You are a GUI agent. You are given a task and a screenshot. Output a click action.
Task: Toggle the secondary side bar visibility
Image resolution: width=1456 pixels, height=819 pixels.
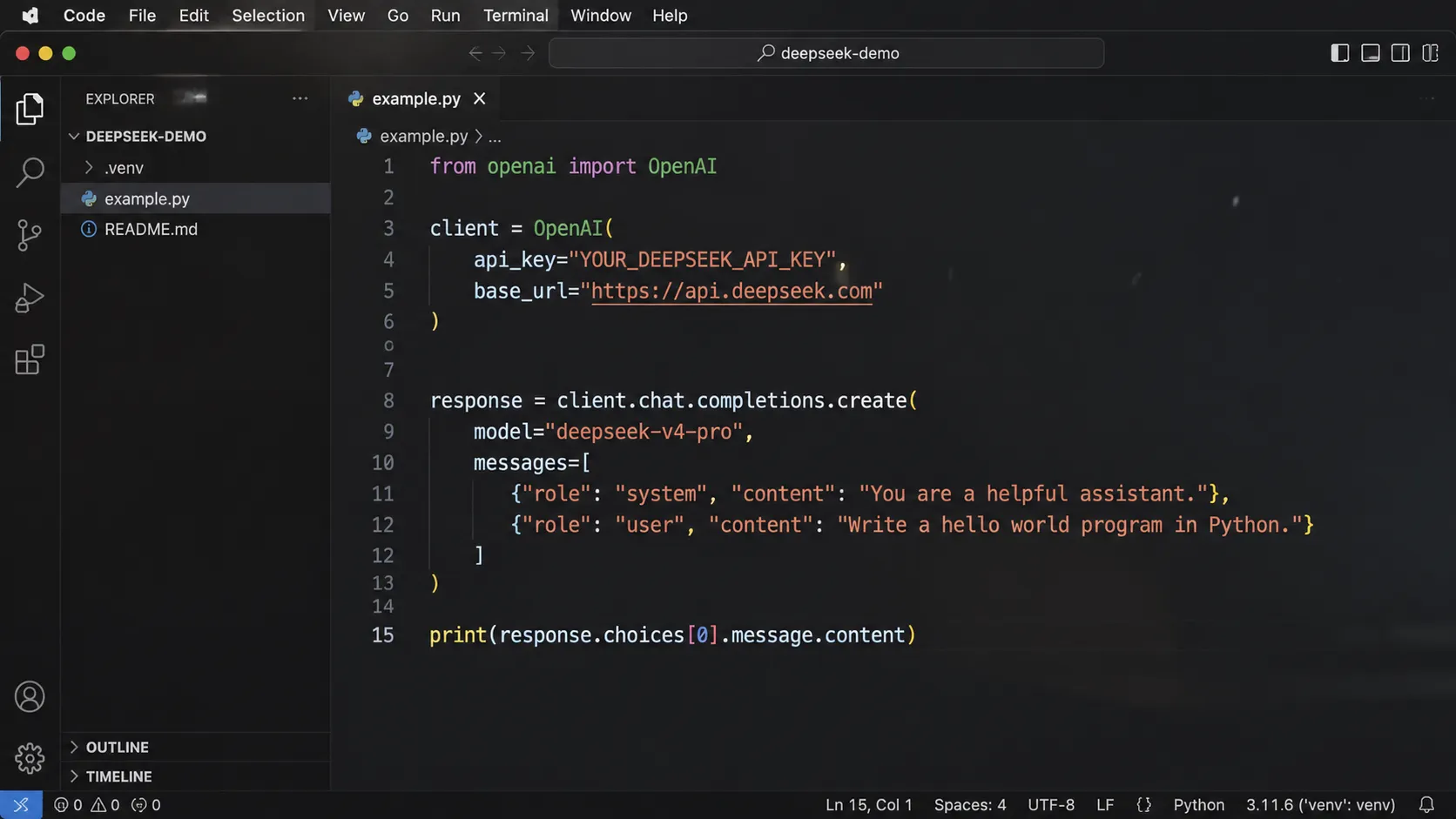(1400, 53)
